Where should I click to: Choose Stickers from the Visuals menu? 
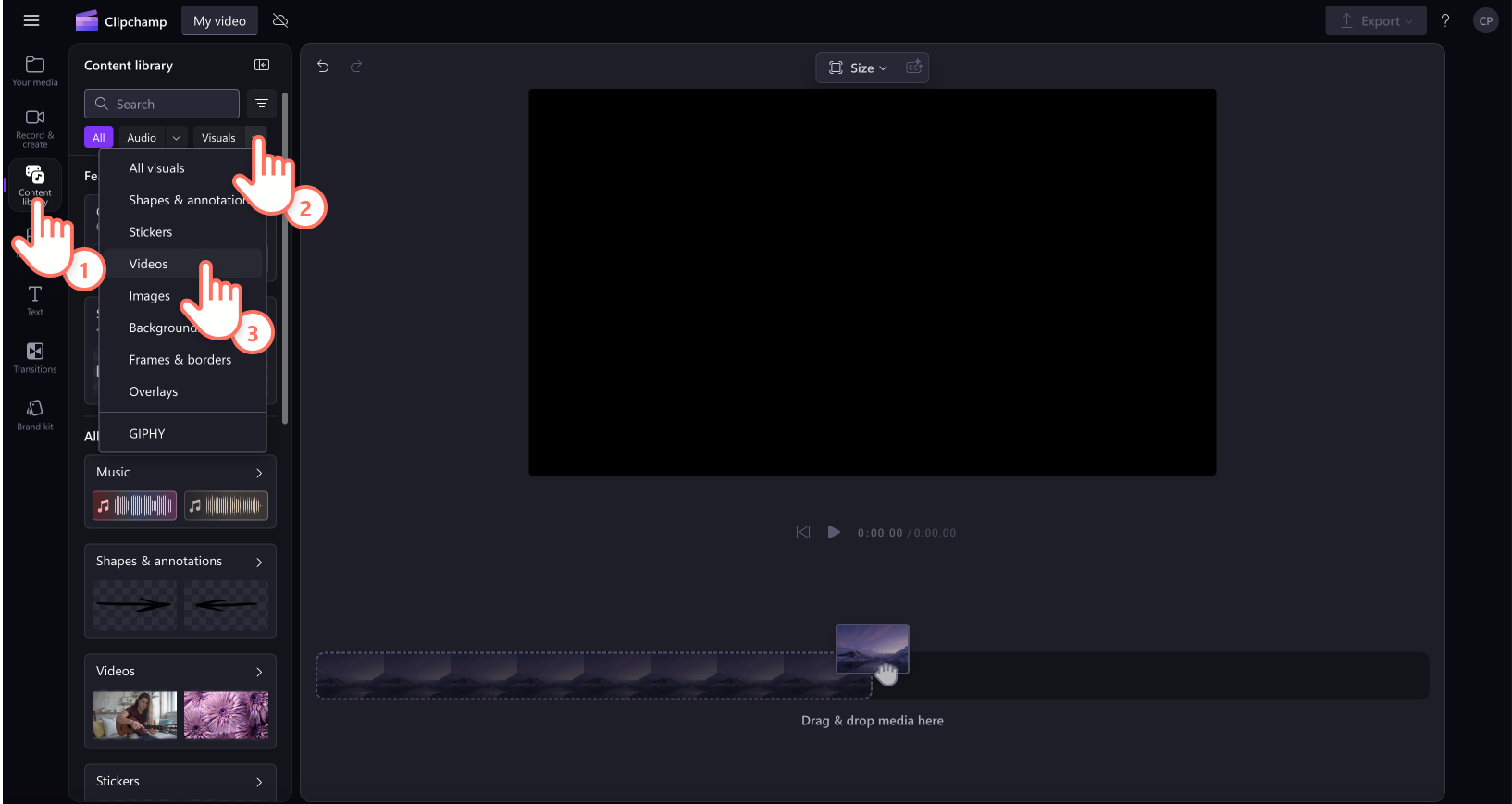click(x=182, y=232)
